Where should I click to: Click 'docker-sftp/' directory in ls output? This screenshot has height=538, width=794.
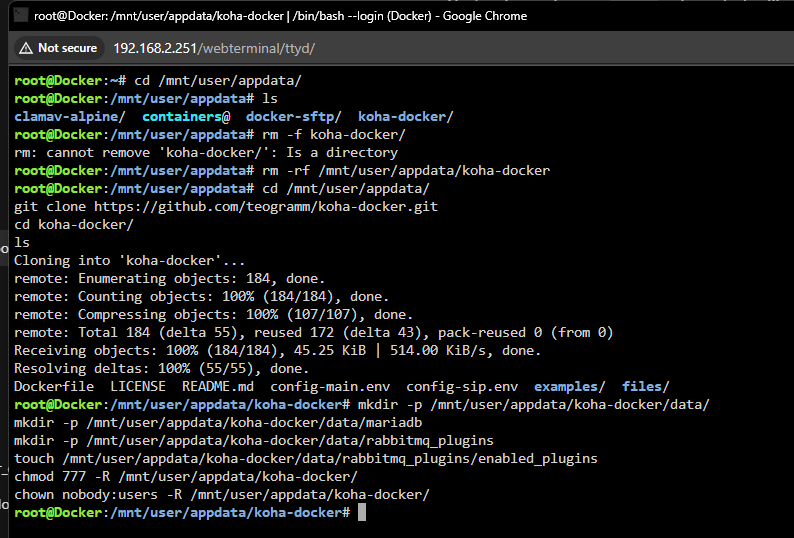[x=294, y=117]
